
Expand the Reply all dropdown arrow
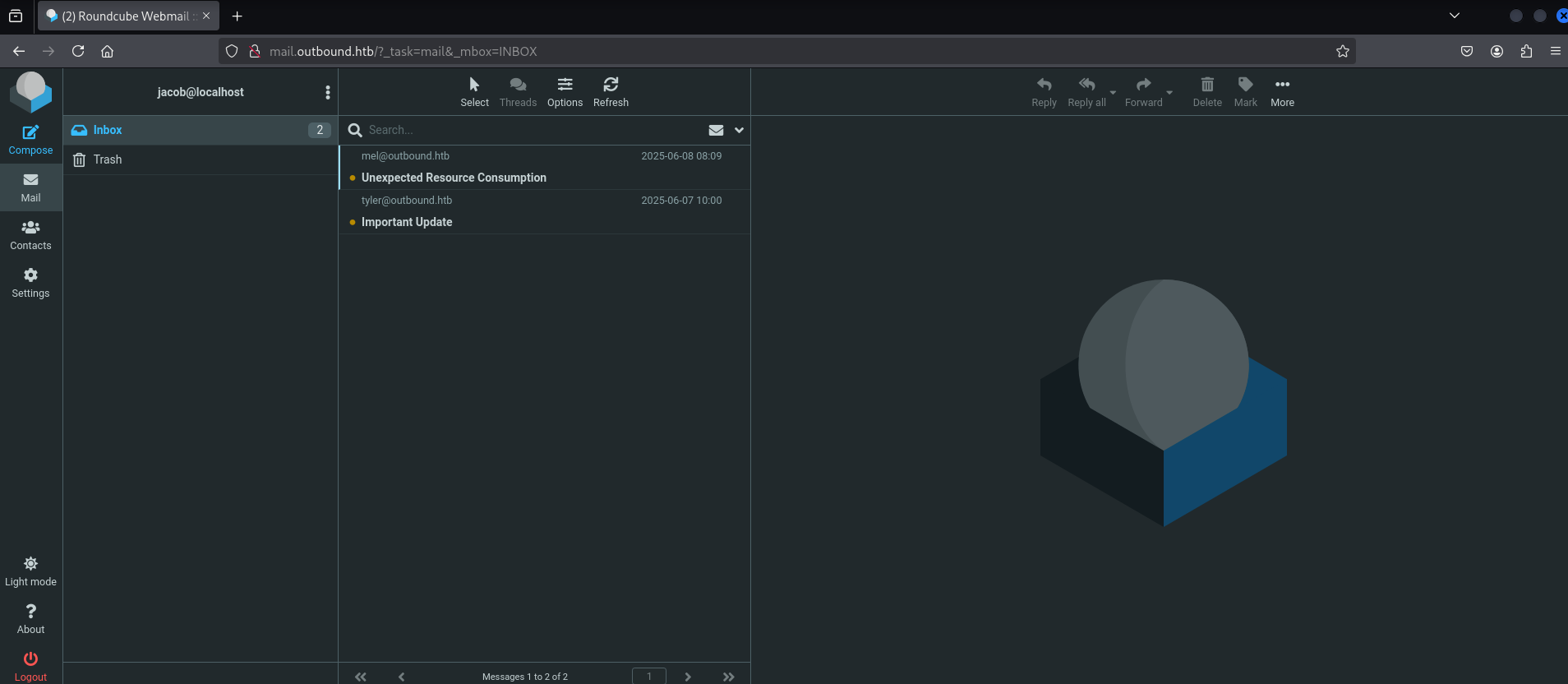click(x=1113, y=92)
